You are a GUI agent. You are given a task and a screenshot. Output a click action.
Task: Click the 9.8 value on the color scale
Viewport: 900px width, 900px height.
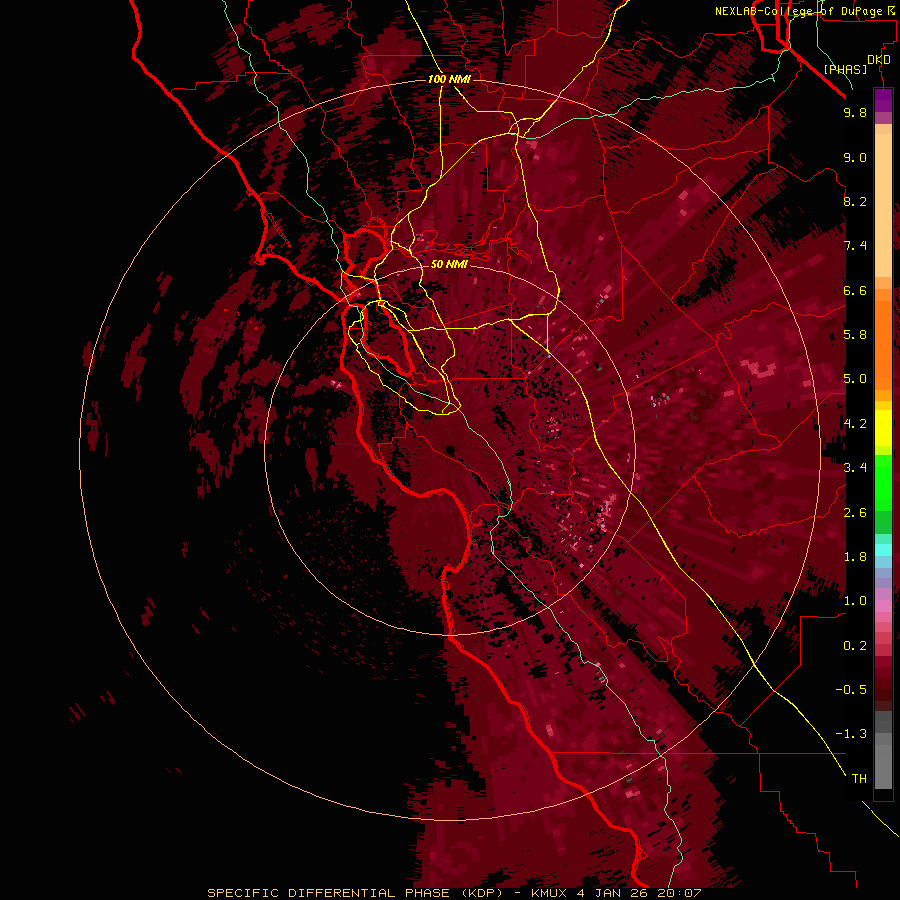click(x=855, y=112)
